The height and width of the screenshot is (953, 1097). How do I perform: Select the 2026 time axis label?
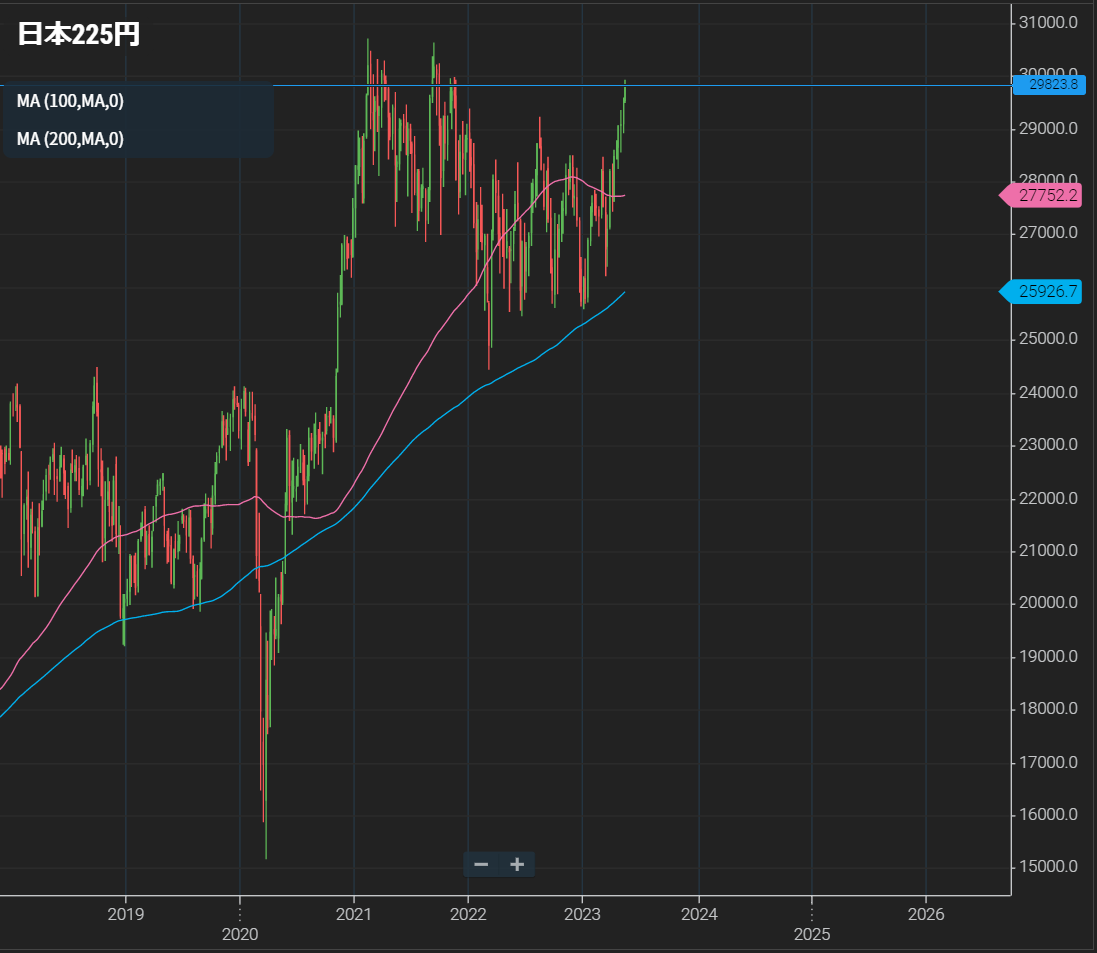pyautogui.click(x=926, y=914)
